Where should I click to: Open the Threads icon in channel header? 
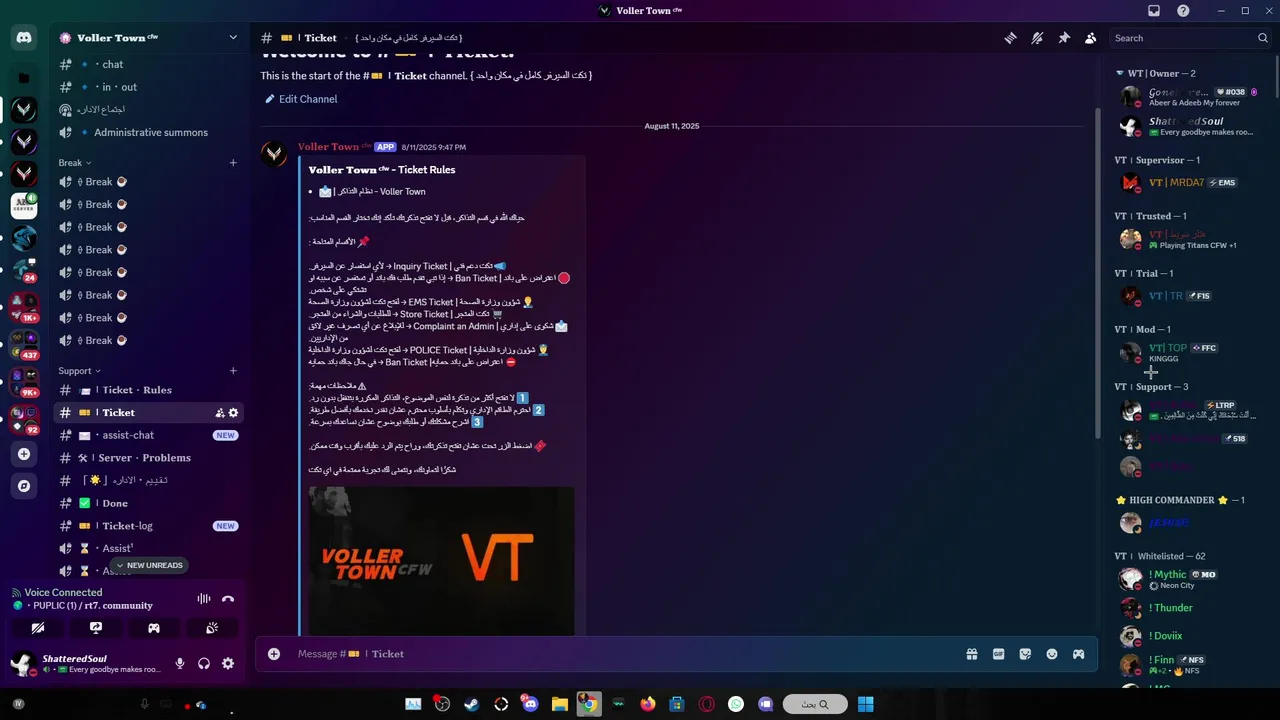coord(1010,38)
